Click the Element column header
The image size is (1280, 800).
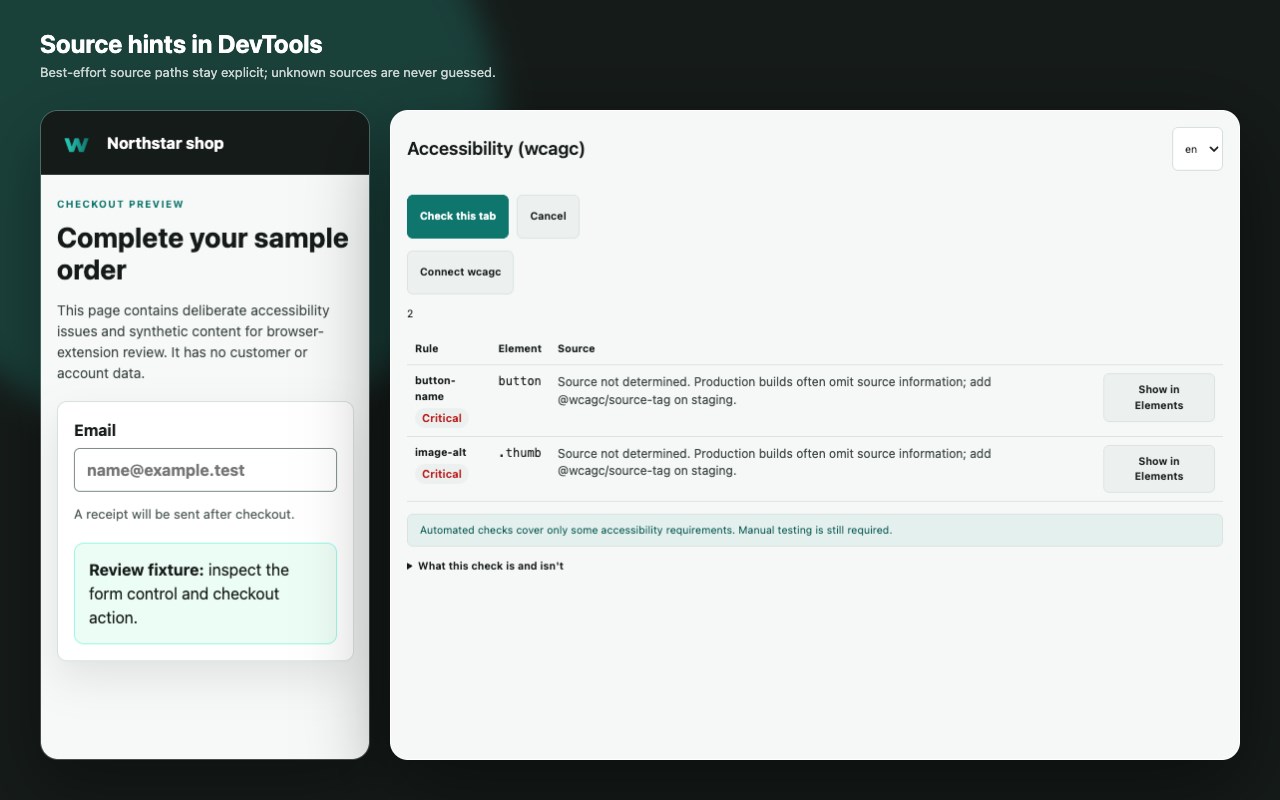point(520,349)
